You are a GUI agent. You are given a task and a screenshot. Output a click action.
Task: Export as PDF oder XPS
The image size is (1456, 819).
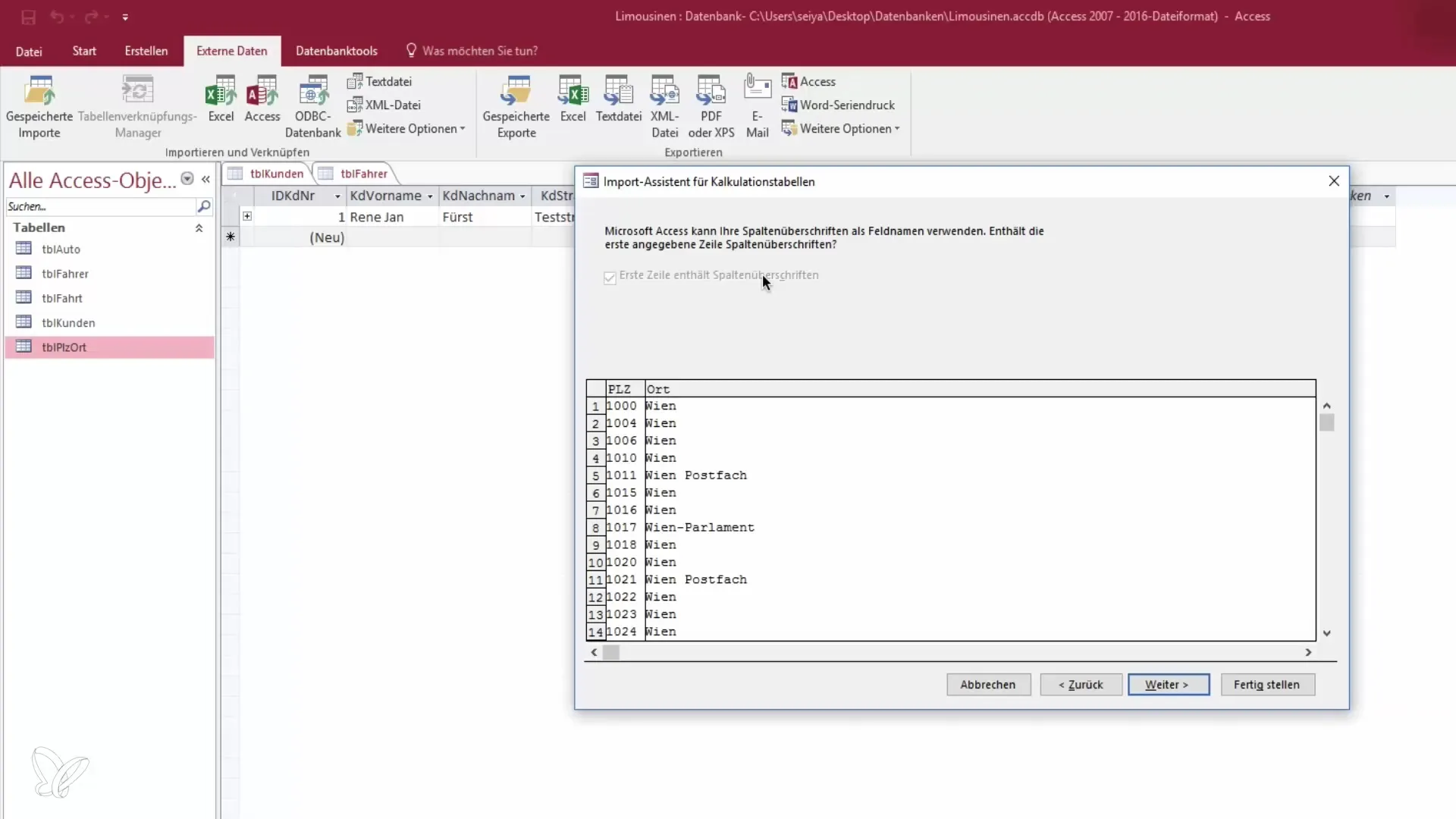(x=711, y=107)
